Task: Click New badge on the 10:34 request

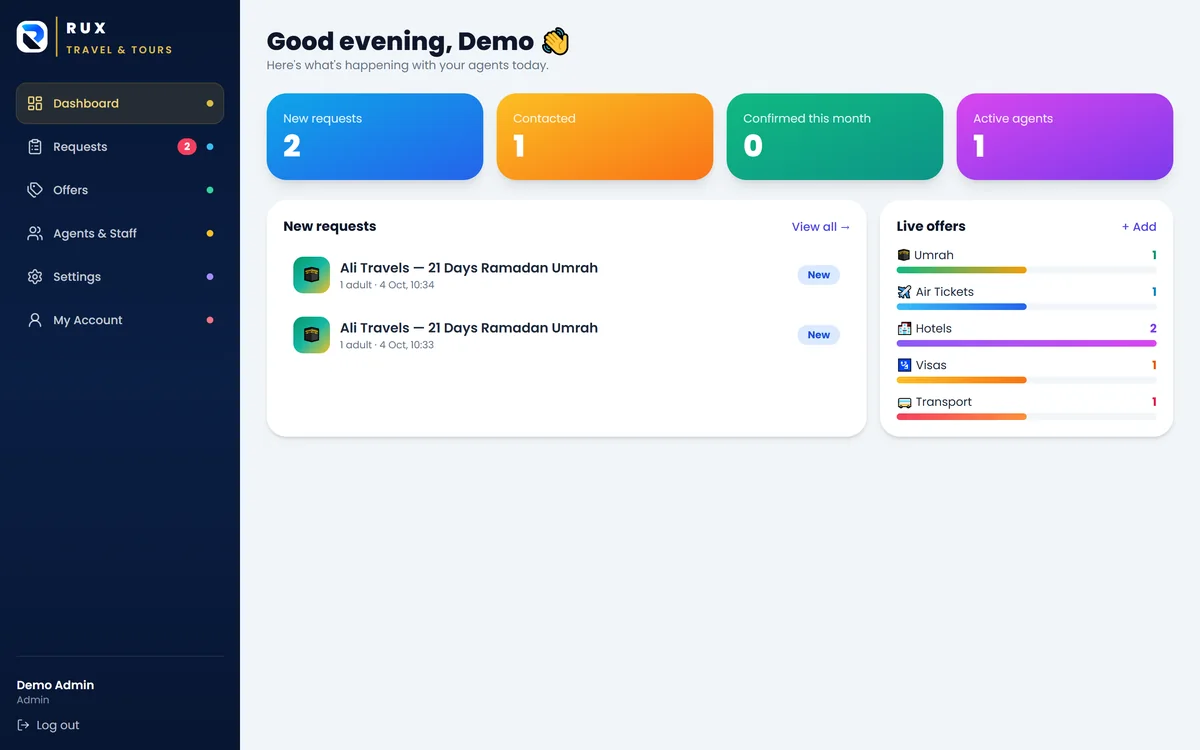Action: tap(819, 275)
